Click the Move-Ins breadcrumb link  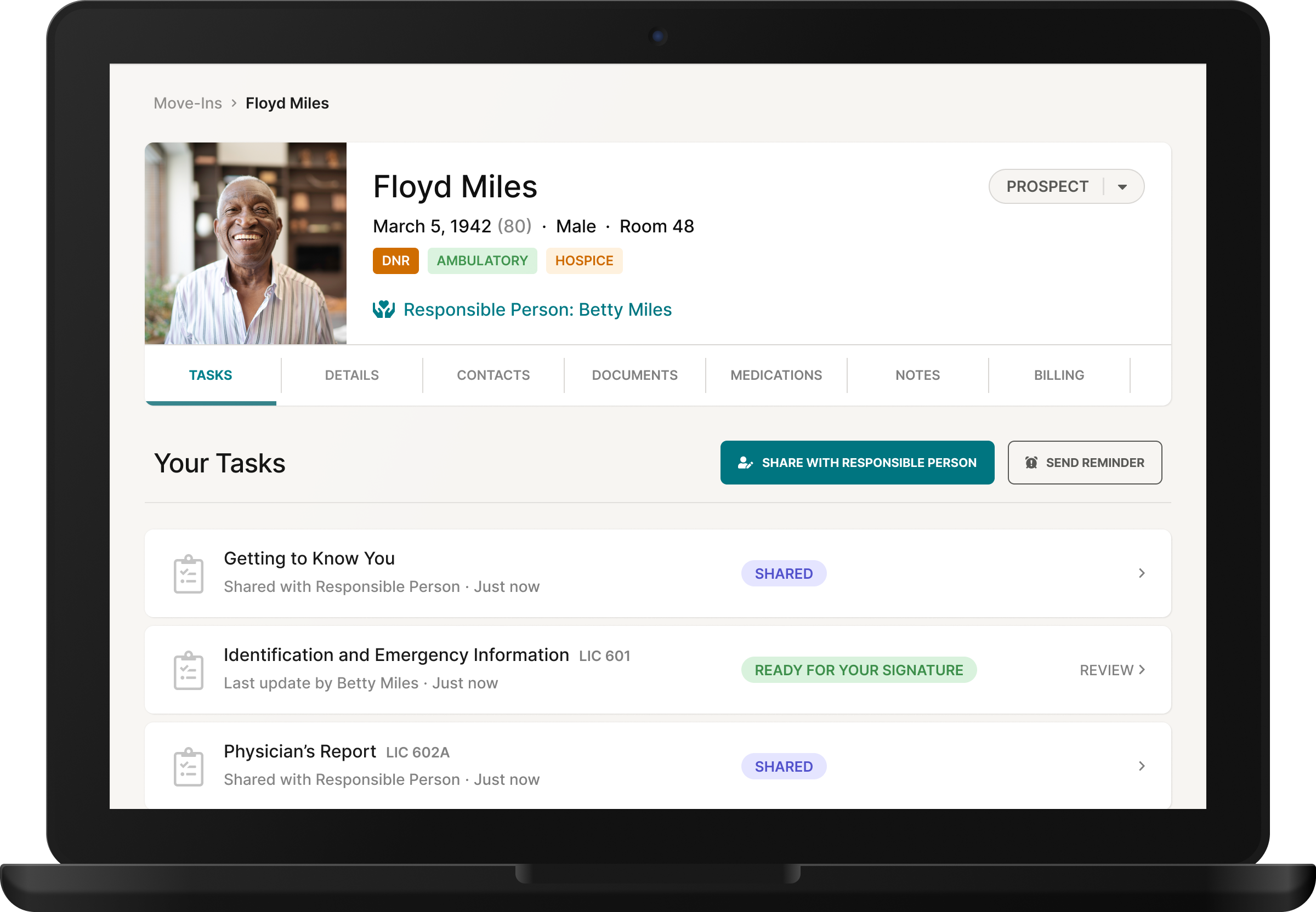189,103
